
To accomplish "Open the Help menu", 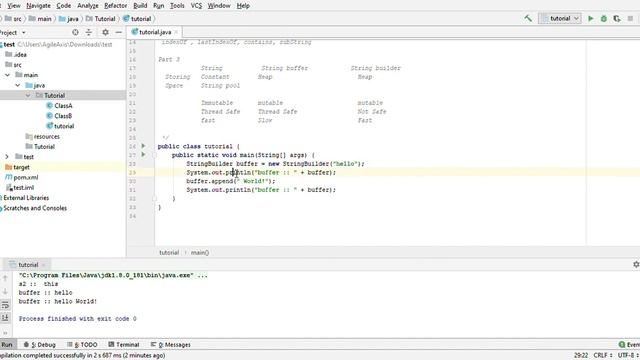I will pyautogui.click(x=243, y=6).
